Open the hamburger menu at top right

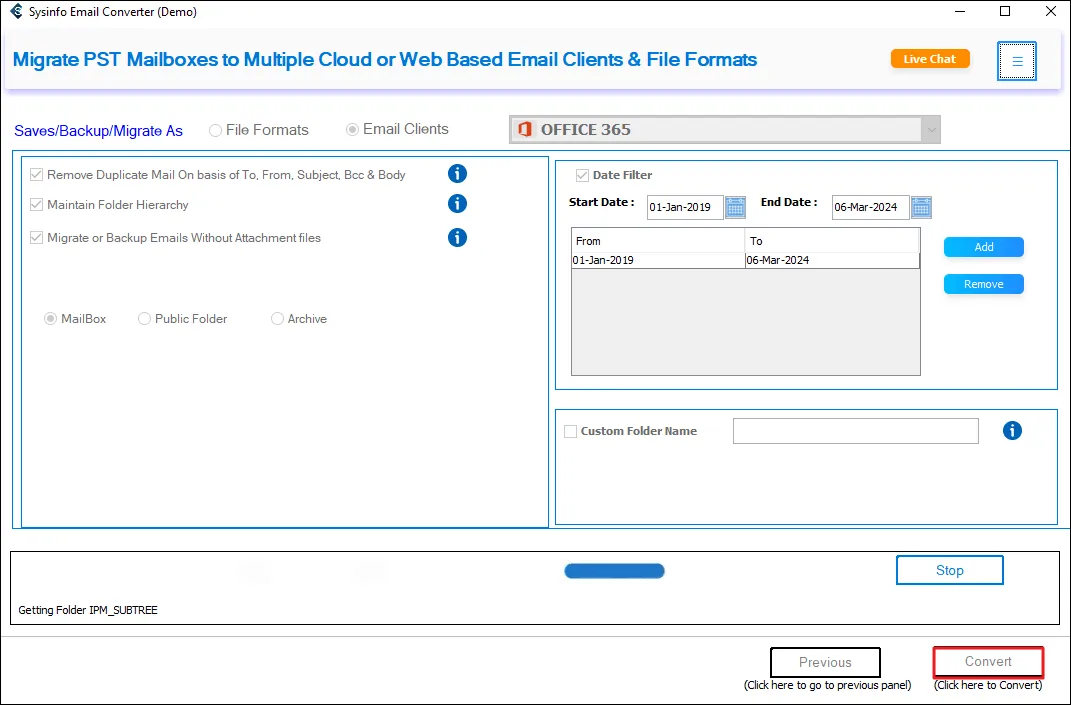click(x=1016, y=61)
